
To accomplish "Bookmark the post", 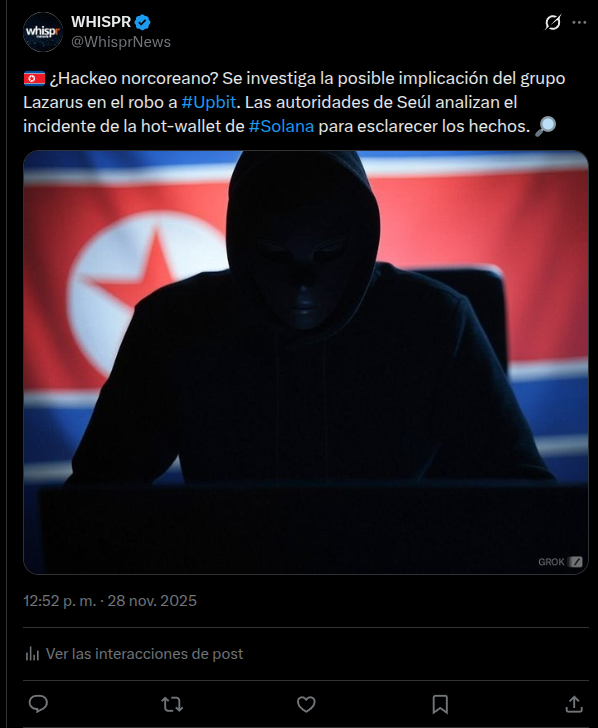I will 440,704.
